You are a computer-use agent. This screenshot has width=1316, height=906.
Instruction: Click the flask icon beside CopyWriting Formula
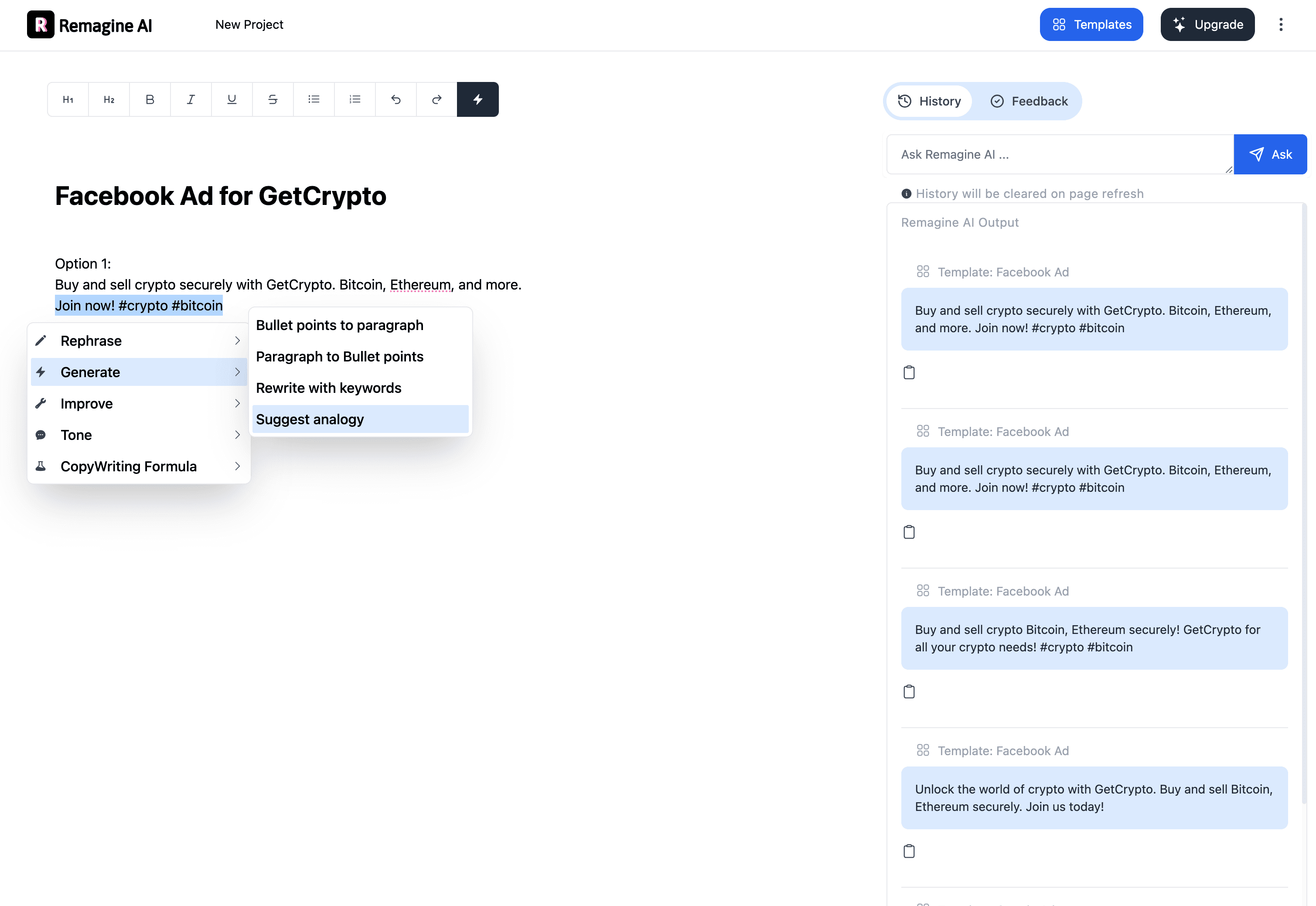pyautogui.click(x=41, y=466)
